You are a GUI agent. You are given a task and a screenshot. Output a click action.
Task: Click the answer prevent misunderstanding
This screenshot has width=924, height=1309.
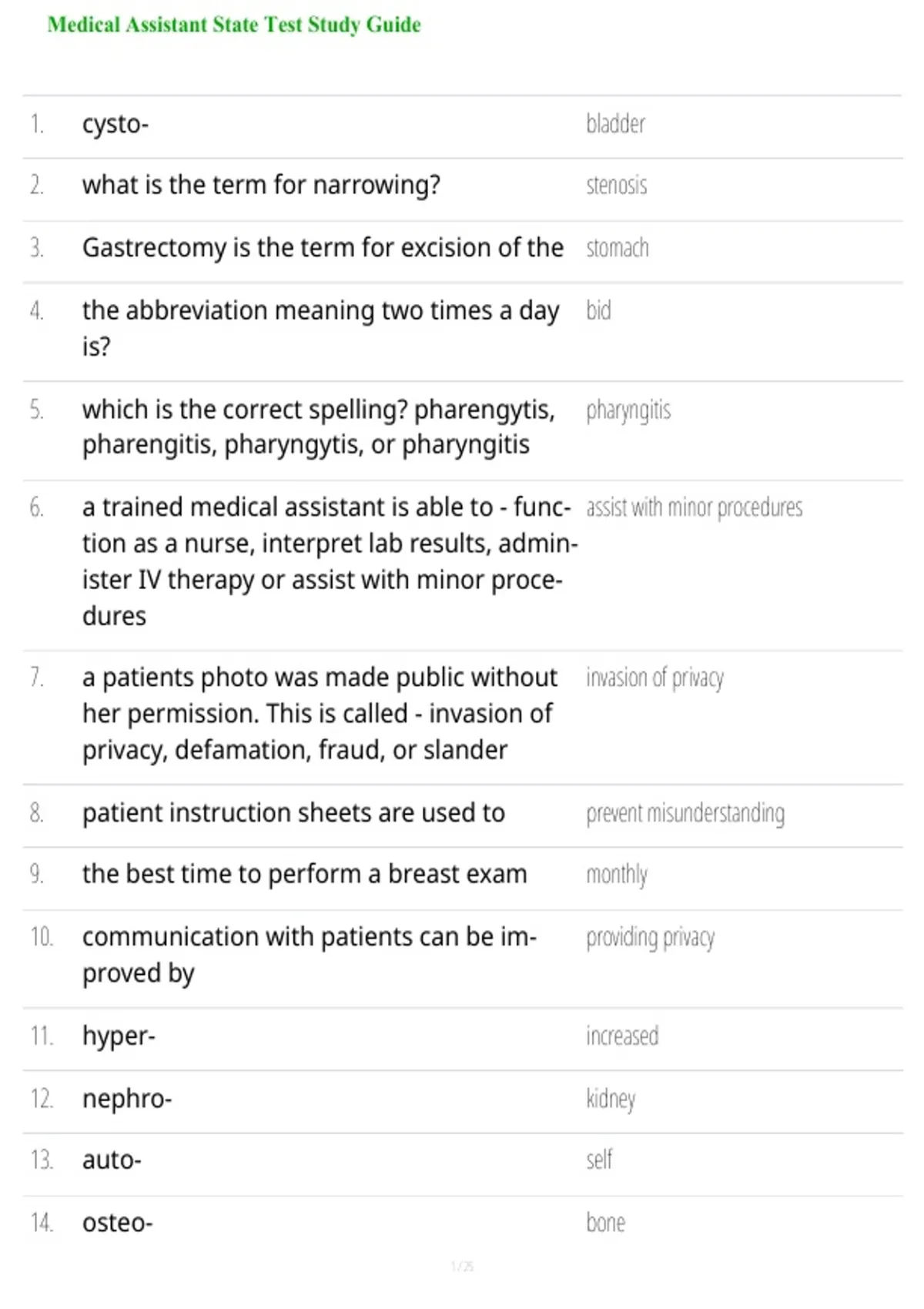tap(685, 814)
